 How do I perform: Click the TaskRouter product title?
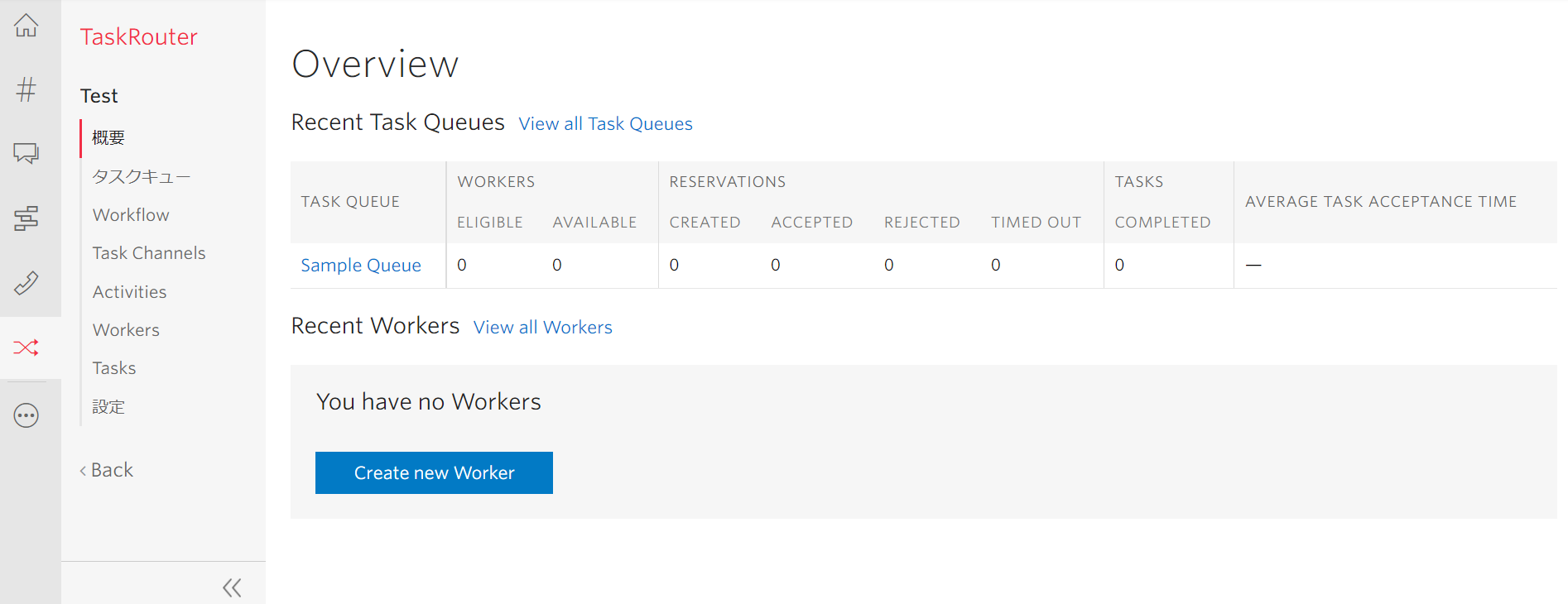tap(138, 37)
